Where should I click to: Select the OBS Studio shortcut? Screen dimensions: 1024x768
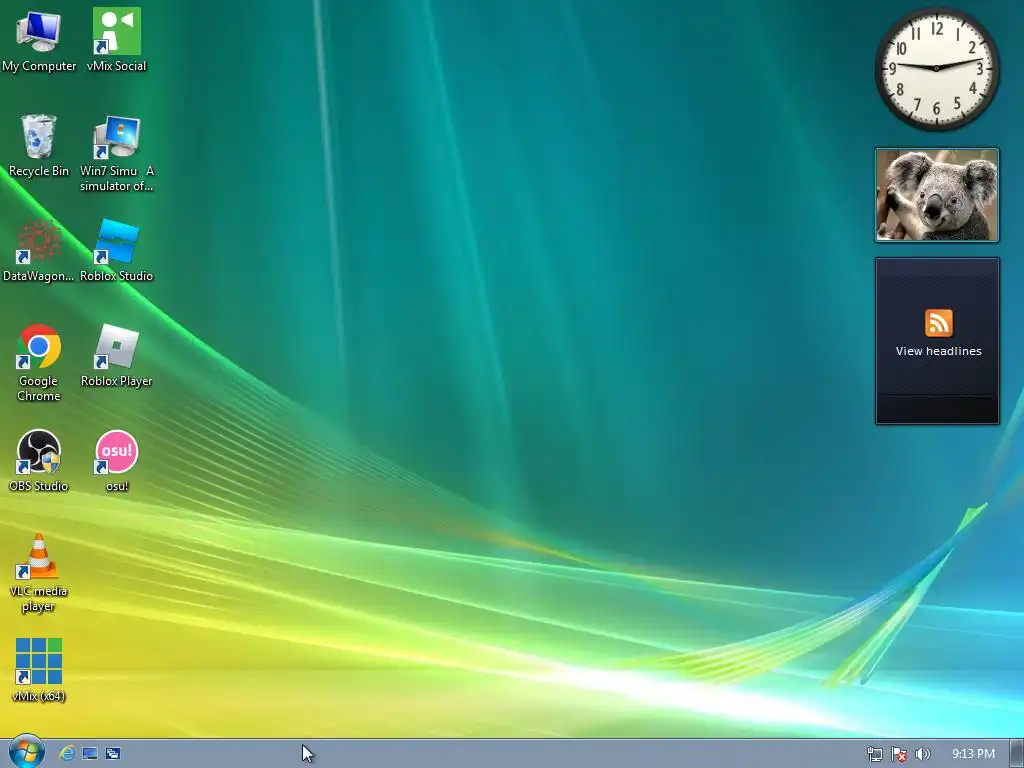click(39, 460)
